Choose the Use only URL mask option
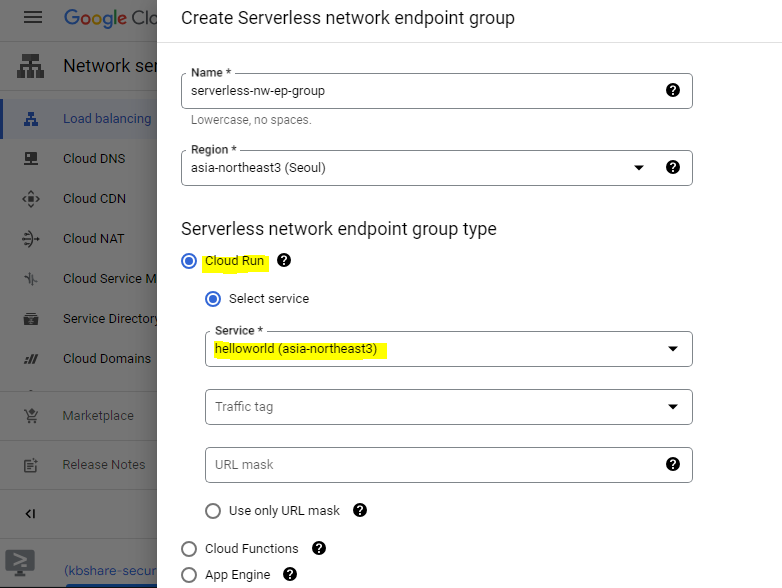Screen dimensions: 782x588 [x=213, y=511]
